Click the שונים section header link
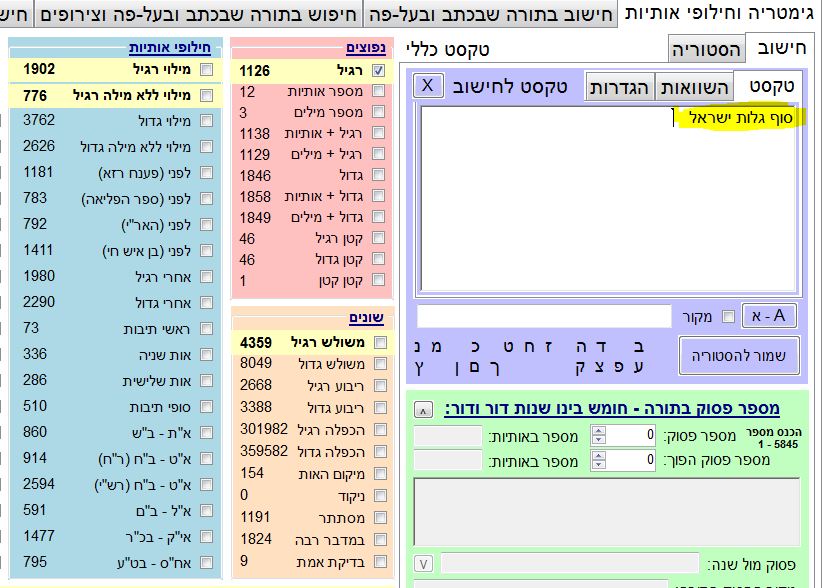This screenshot has height=588, width=829. [368, 318]
